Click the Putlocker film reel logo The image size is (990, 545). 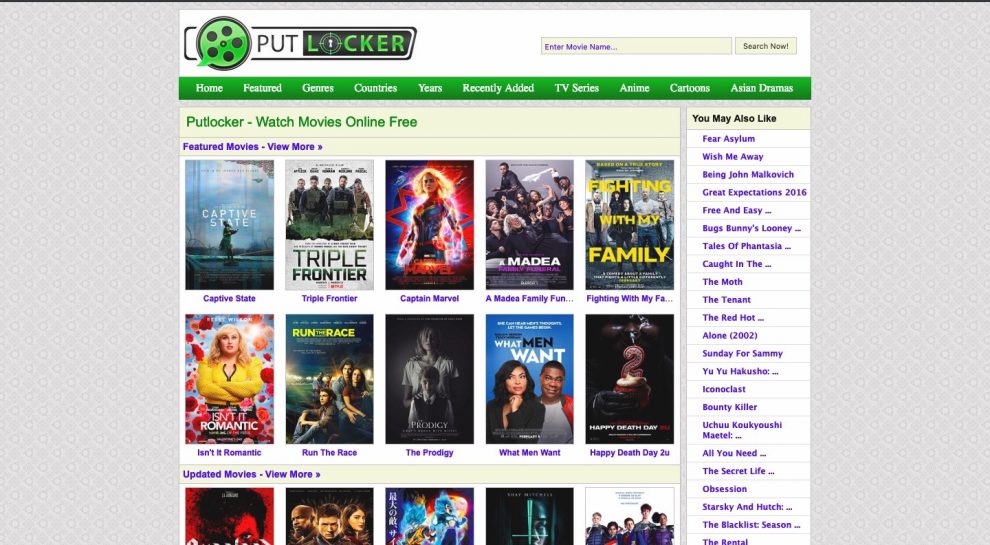point(224,43)
